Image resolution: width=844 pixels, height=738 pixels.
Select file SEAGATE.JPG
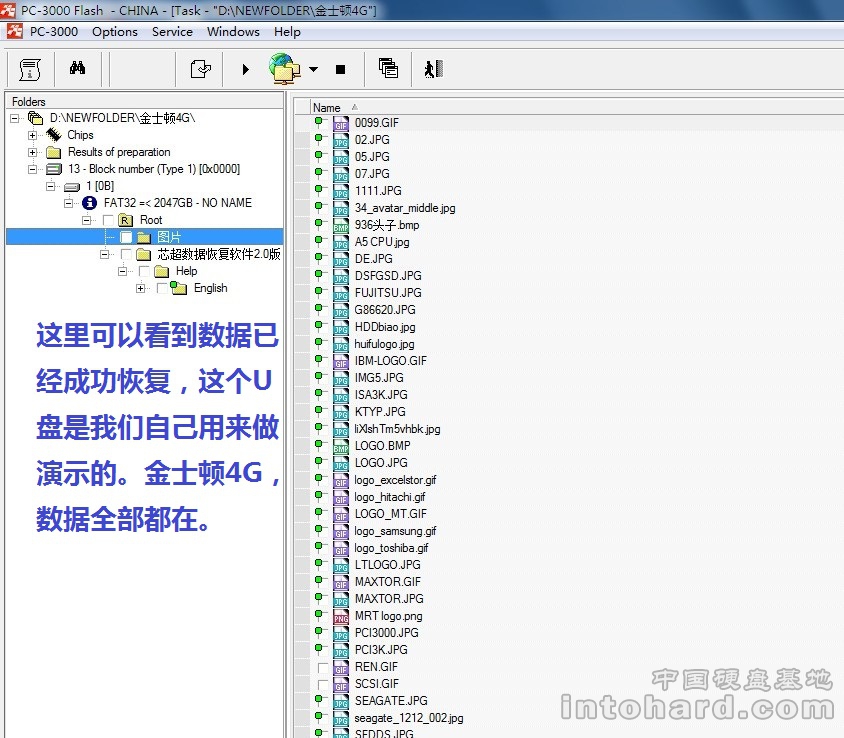pyautogui.click(x=391, y=701)
